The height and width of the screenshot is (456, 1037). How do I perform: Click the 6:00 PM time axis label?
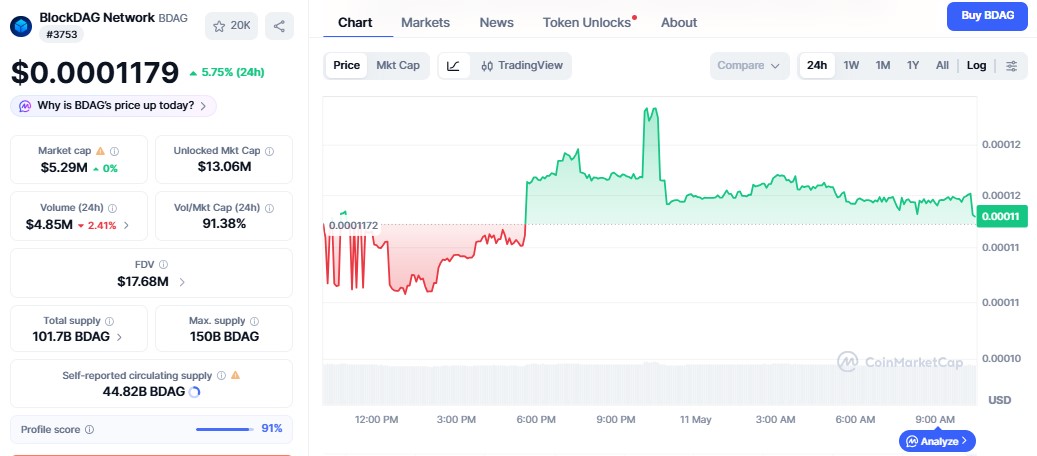pyautogui.click(x=536, y=420)
